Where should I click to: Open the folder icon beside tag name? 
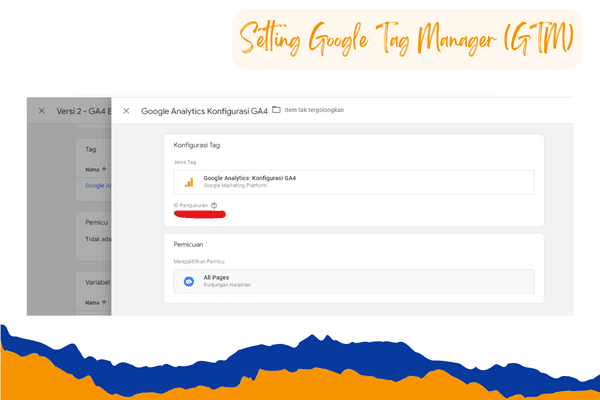[x=276, y=110]
